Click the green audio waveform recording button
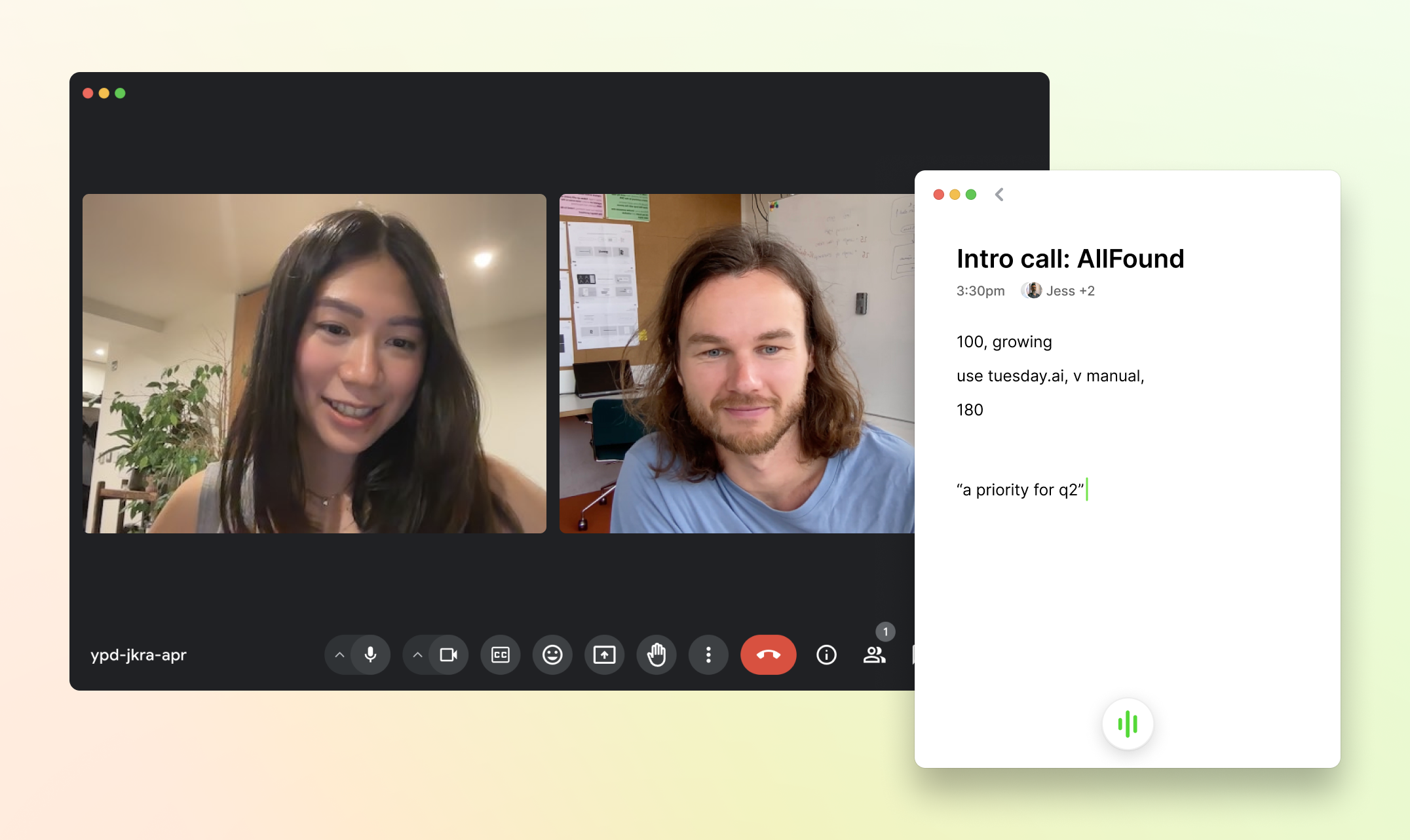 pyautogui.click(x=1128, y=724)
